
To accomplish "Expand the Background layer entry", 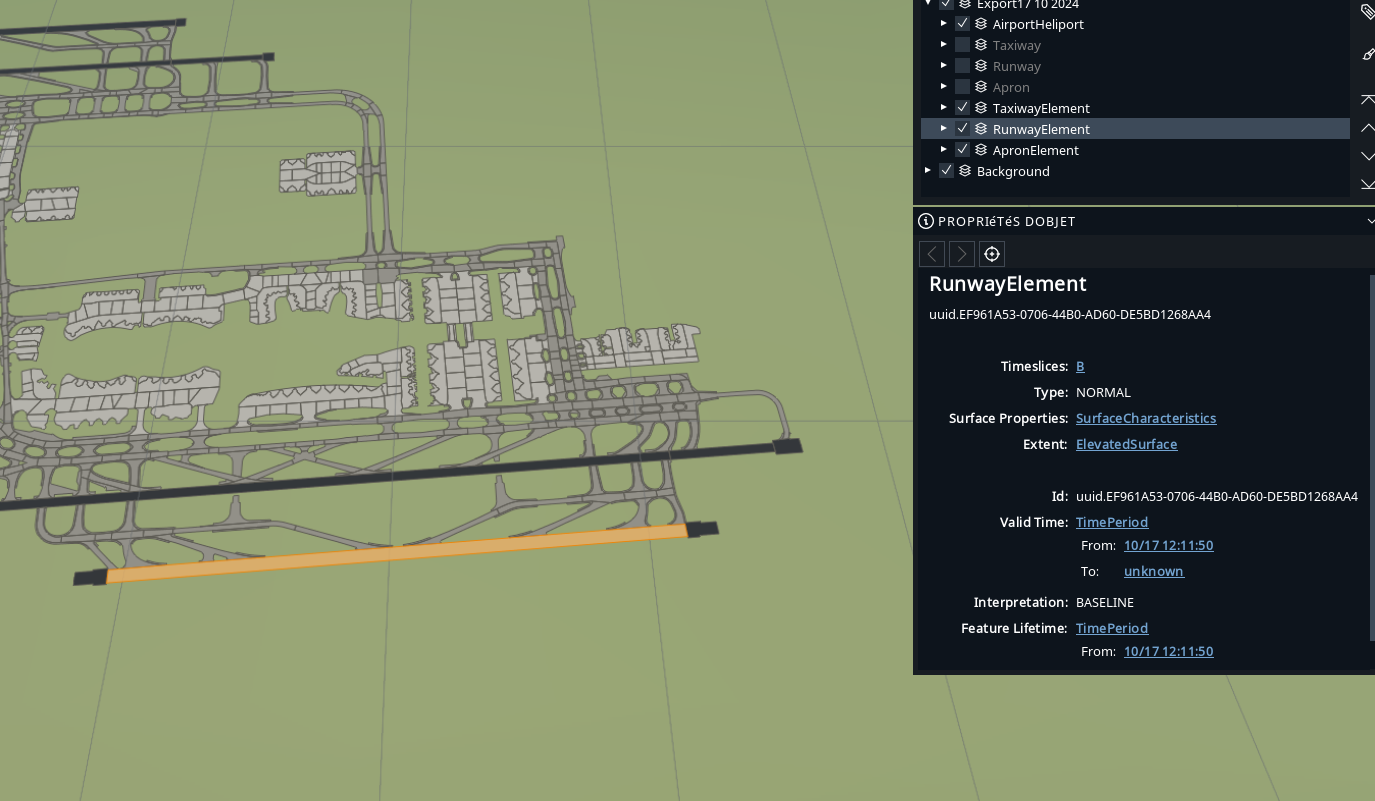I will [x=928, y=170].
